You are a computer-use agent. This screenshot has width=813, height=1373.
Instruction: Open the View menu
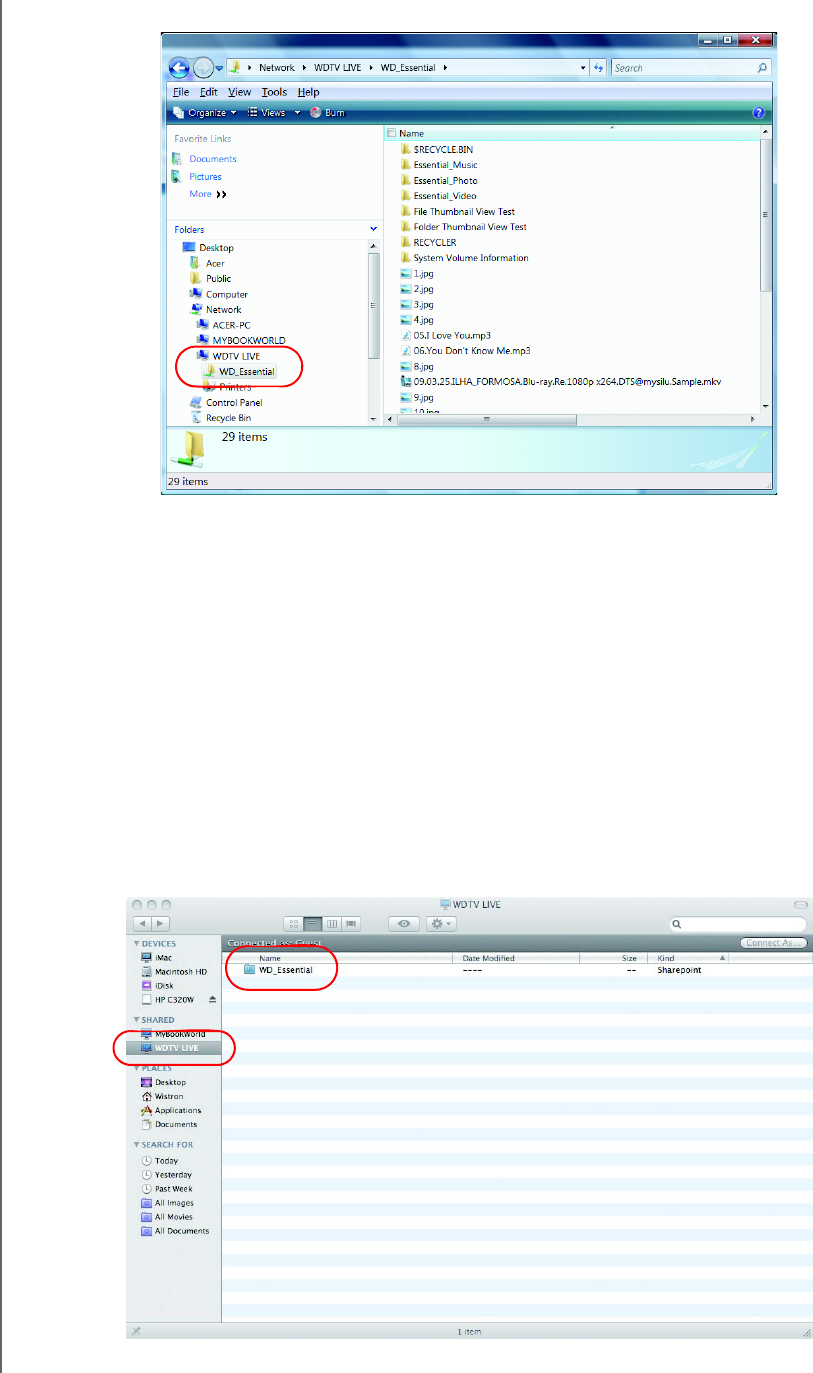pos(239,92)
